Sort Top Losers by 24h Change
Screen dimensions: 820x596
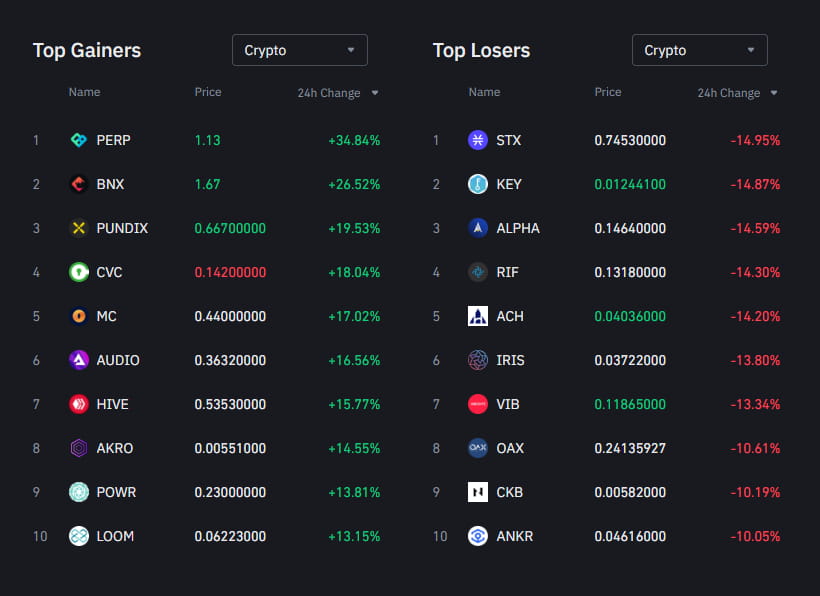737,93
